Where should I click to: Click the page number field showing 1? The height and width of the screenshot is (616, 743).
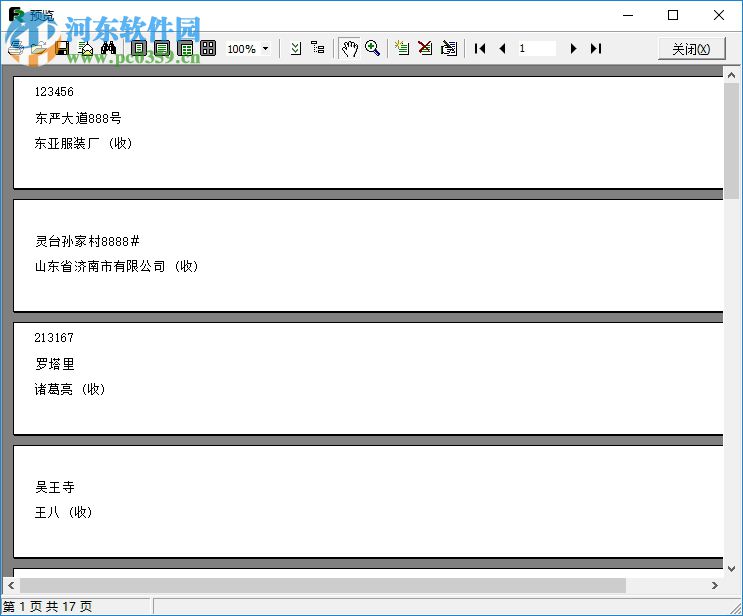(x=536, y=48)
